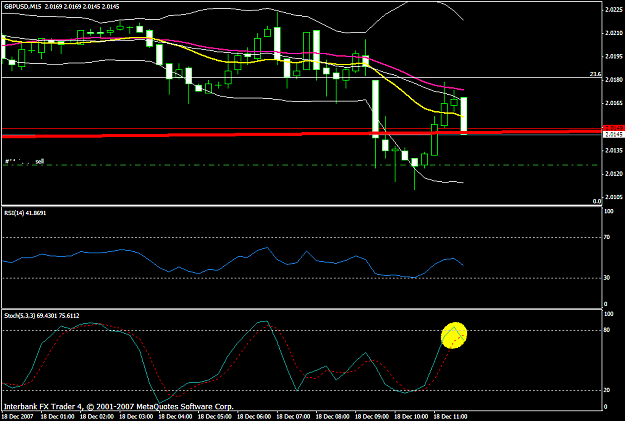Click the 18 Dec 07:00 time label
Image resolution: width=625 pixels, height=421 pixels.
pyautogui.click(x=293, y=417)
